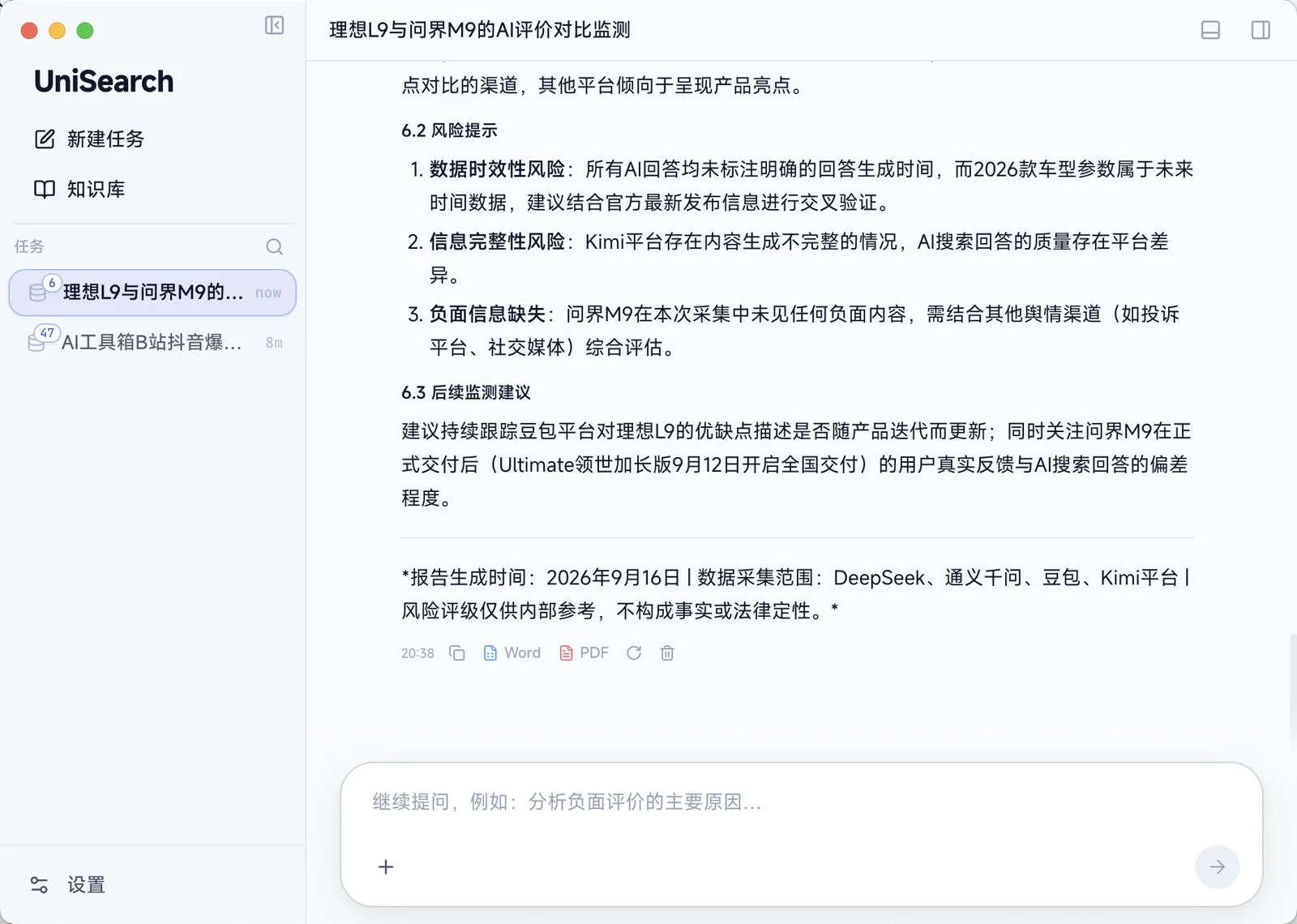Open 设置 settings
This screenshot has width=1297, height=924.
[x=68, y=885]
